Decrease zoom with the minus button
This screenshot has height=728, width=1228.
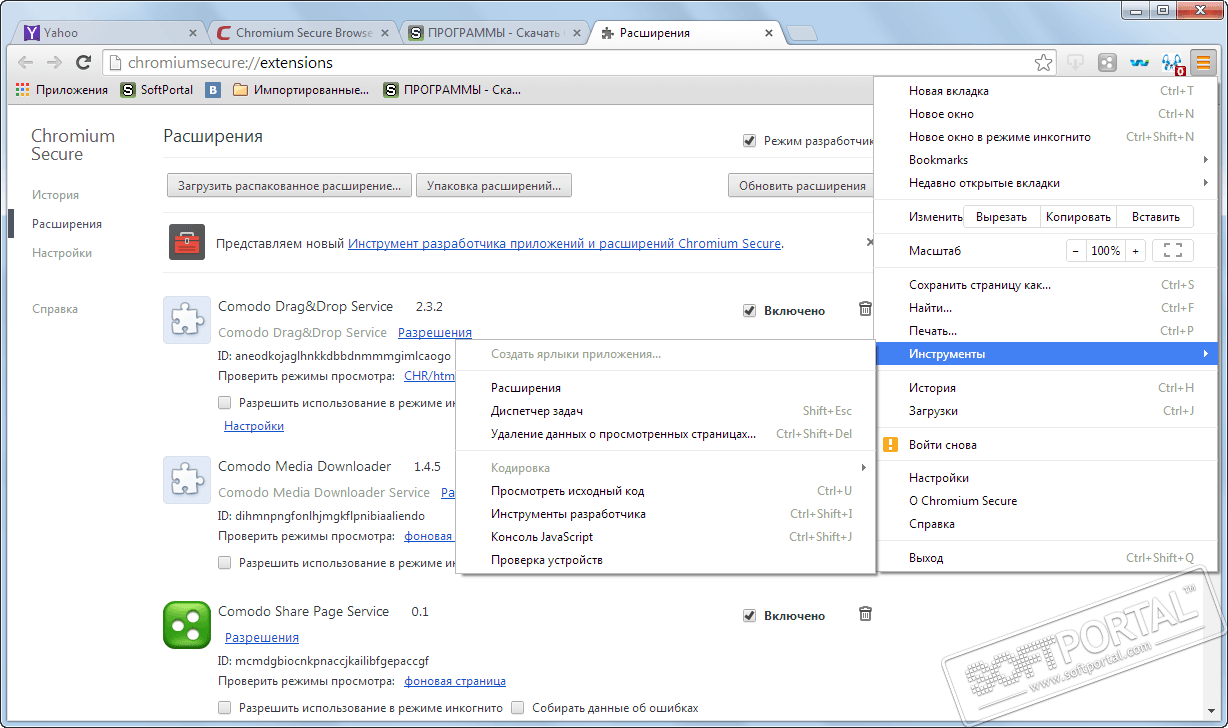(1076, 251)
